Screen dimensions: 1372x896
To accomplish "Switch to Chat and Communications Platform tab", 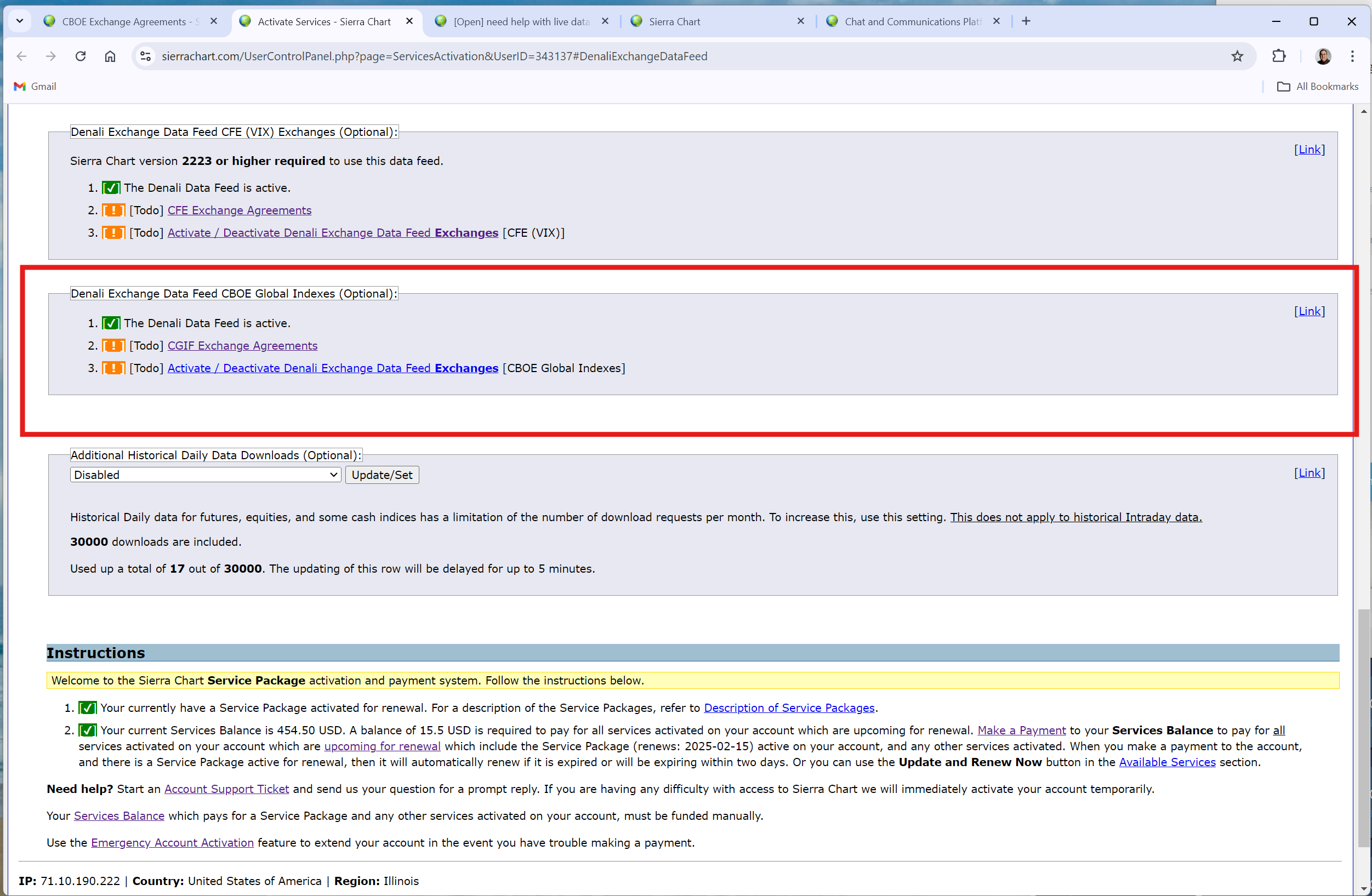I will point(911,21).
